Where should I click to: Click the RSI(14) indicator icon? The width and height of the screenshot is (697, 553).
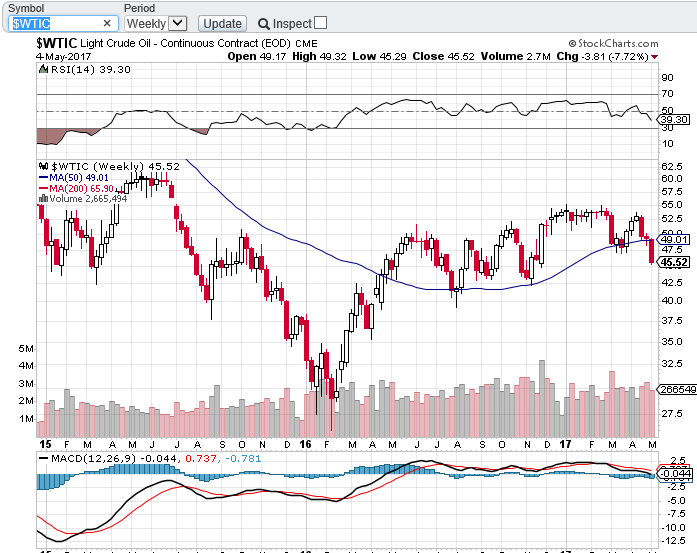click(44, 69)
